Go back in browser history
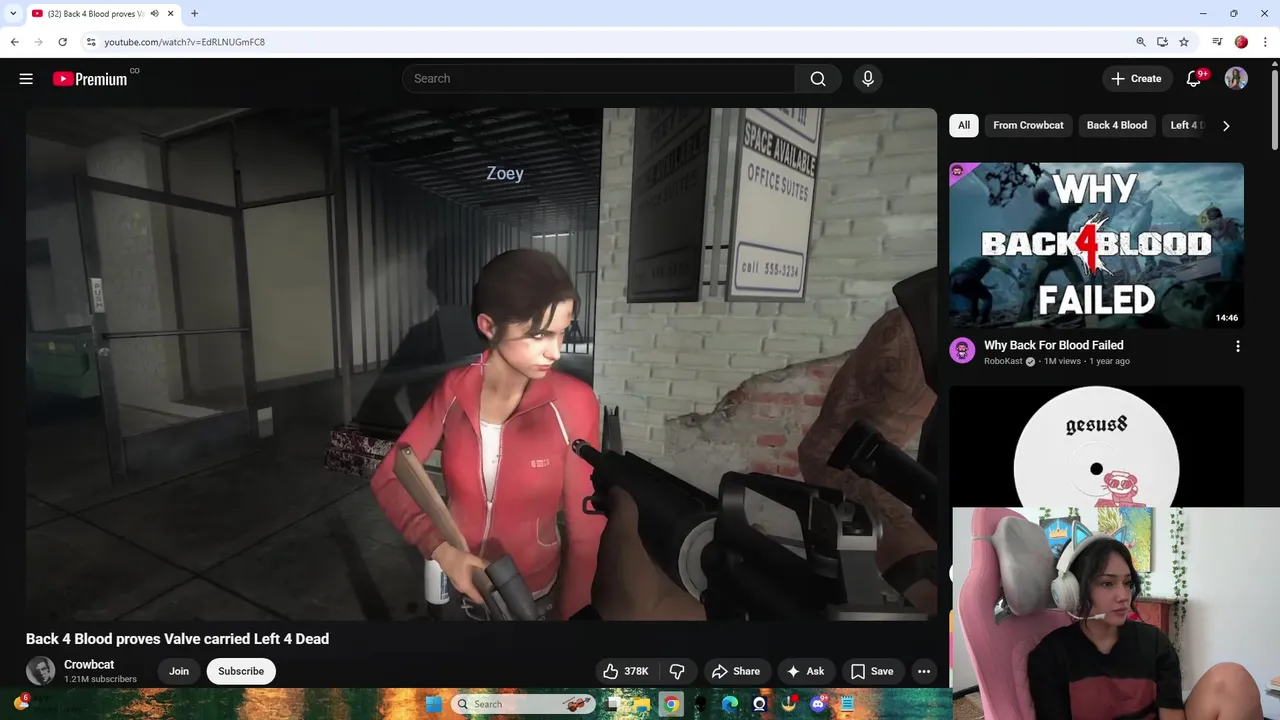The height and width of the screenshot is (720, 1280). pos(14,42)
